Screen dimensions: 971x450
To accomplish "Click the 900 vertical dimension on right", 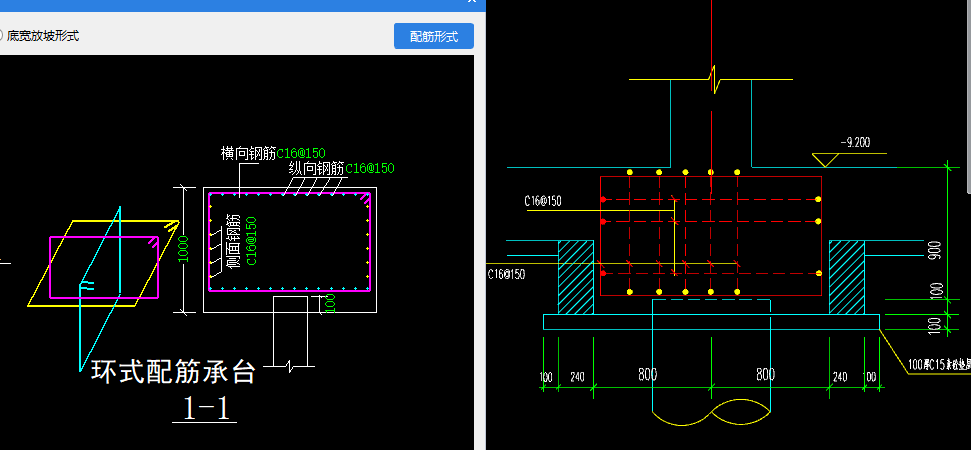I will [934, 250].
